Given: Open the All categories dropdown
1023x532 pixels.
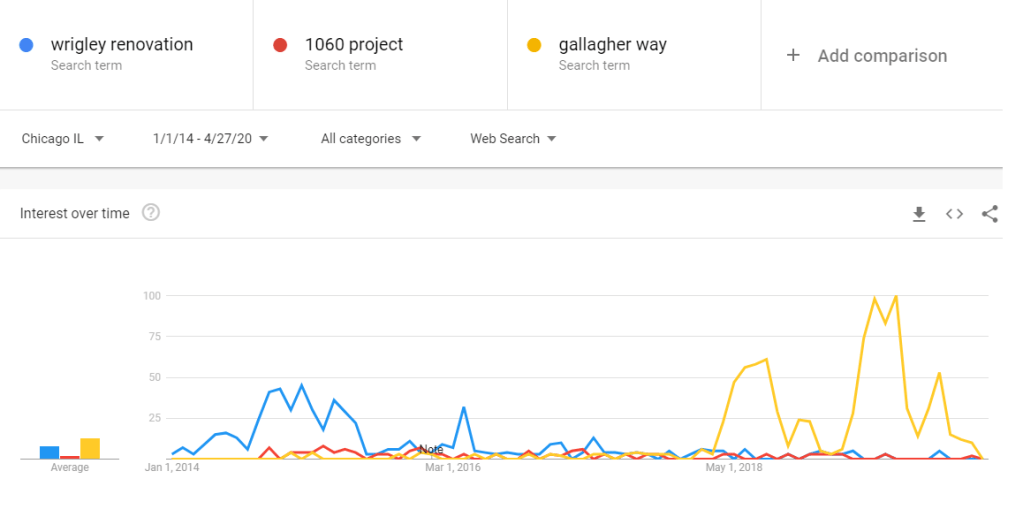Looking at the screenshot, I should pyautogui.click(x=370, y=139).
